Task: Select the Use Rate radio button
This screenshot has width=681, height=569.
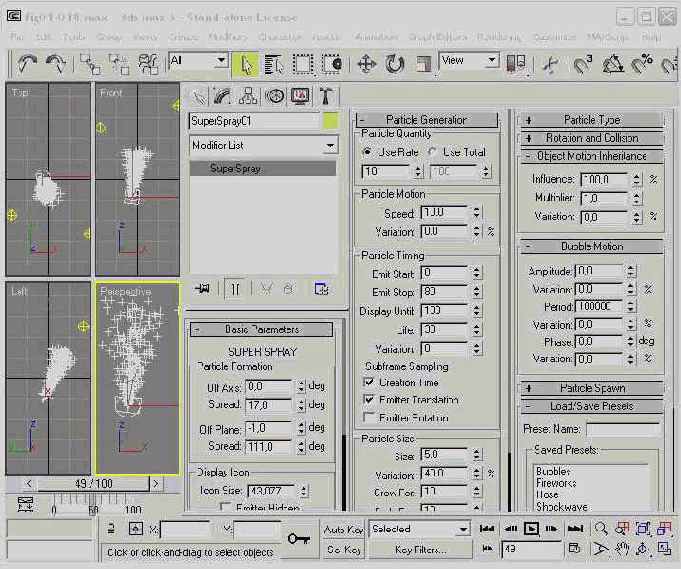Action: coord(368,152)
